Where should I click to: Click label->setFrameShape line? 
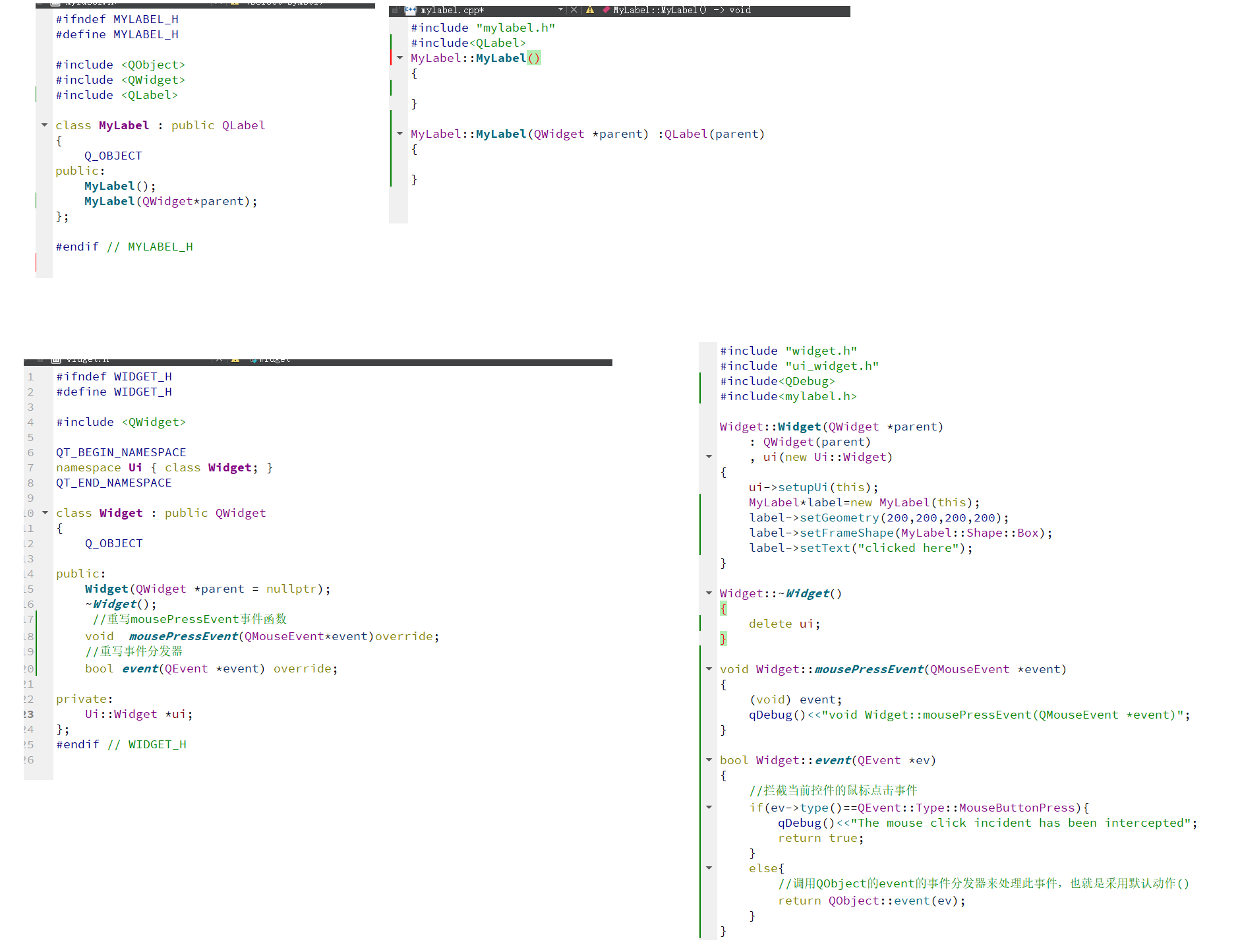click(900, 533)
